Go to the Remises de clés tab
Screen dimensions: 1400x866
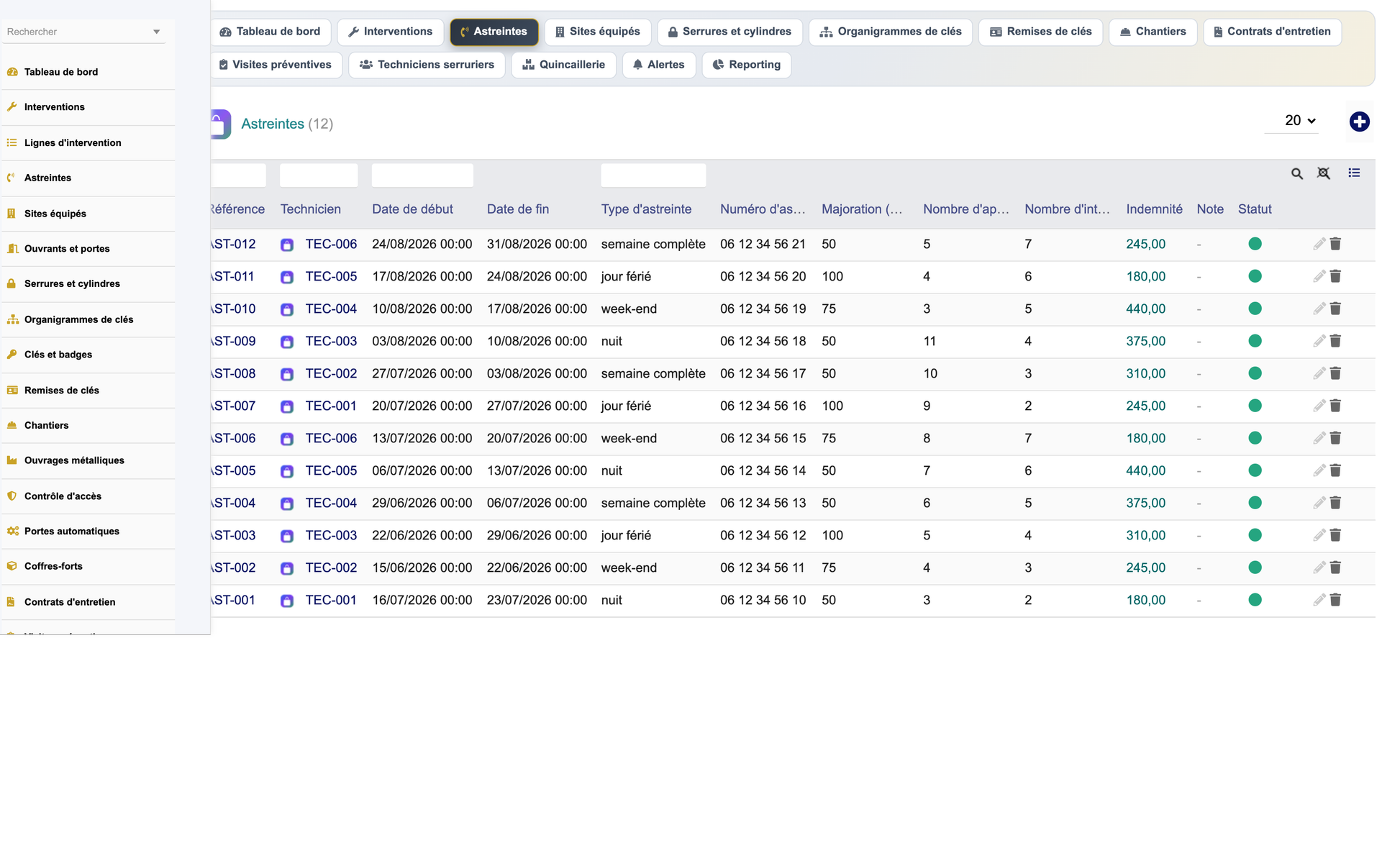[1040, 32]
